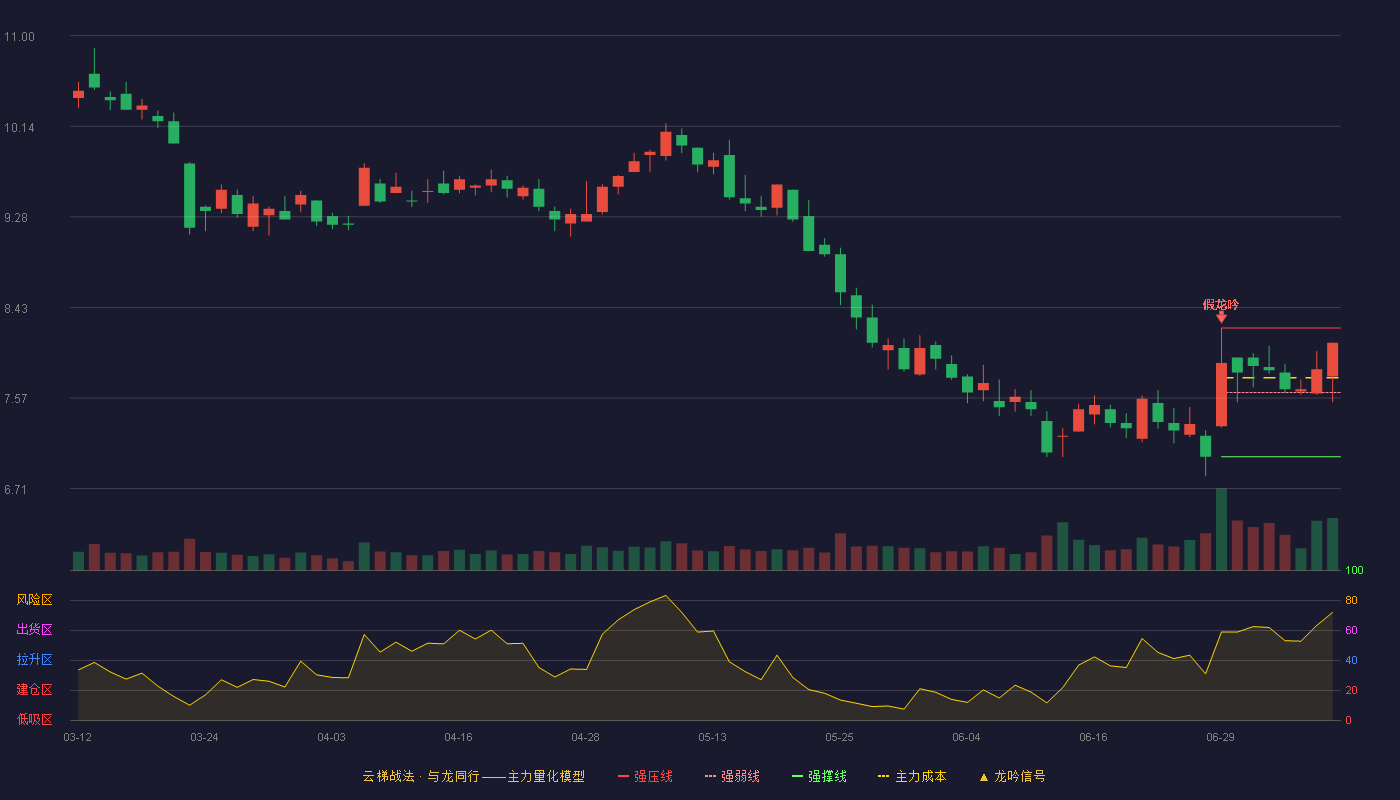Click the magenta 60 indicator scale value
The image size is (1400, 800).
[x=1351, y=630]
